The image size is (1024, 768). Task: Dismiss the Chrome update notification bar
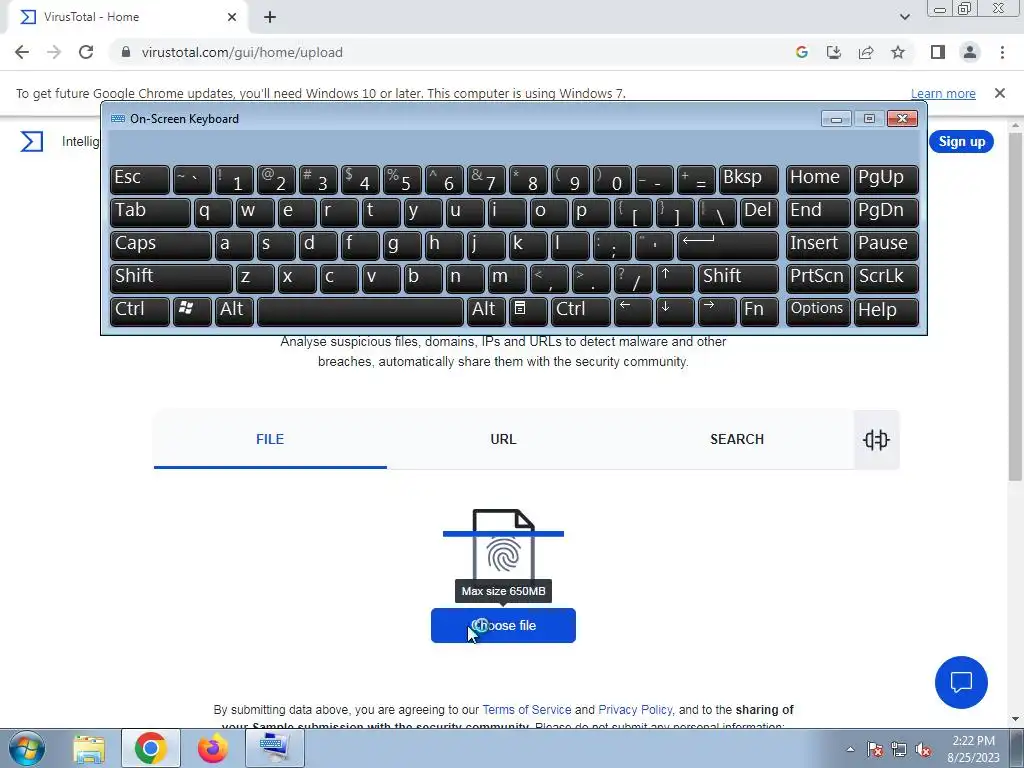(x=999, y=93)
